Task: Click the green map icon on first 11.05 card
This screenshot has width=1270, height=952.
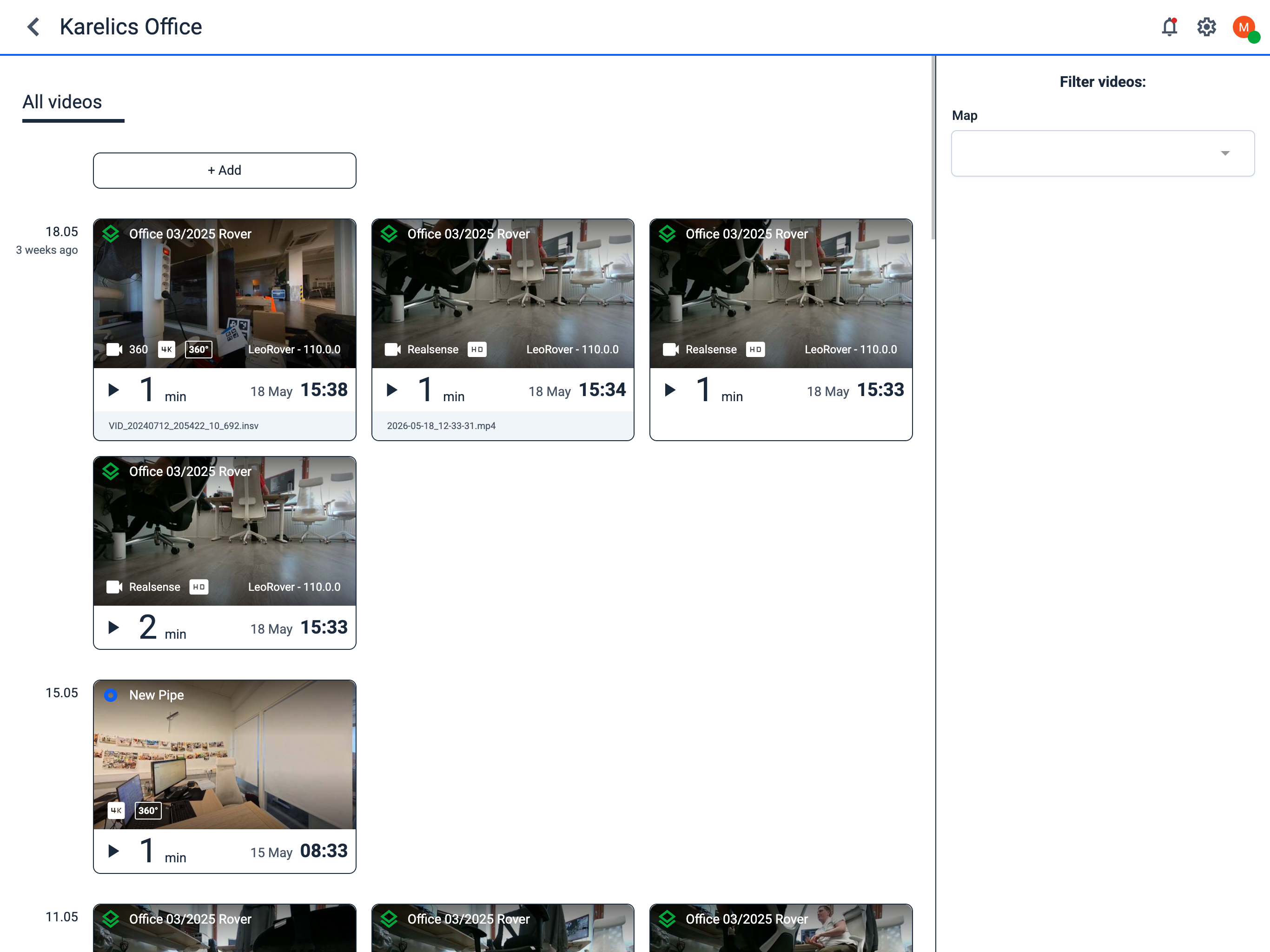Action: click(111, 919)
